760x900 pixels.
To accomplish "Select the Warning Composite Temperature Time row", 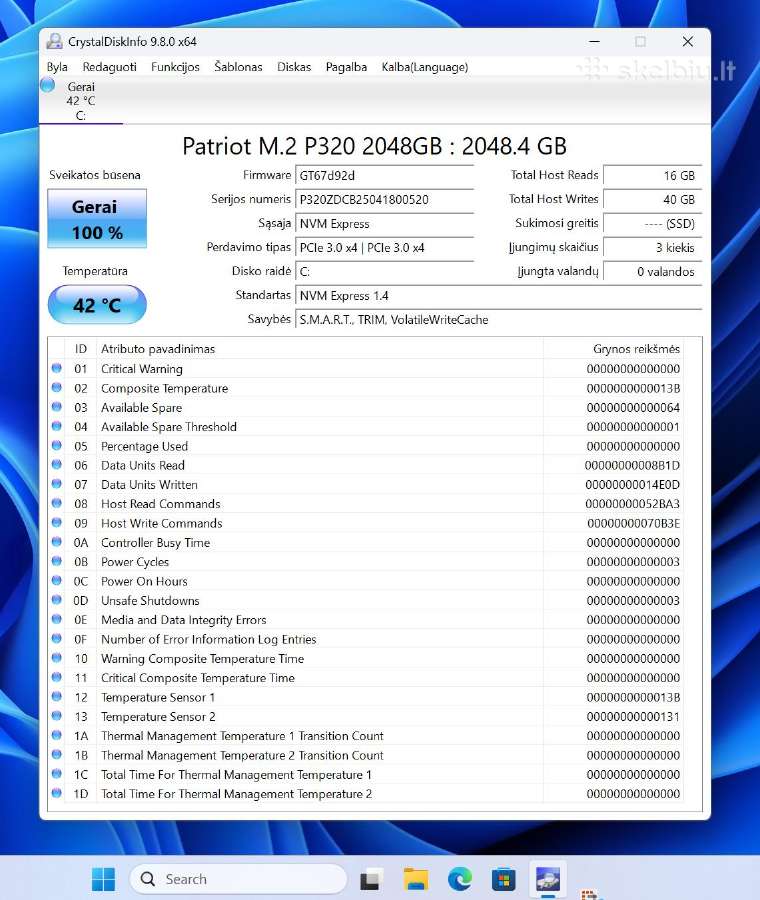I will (x=366, y=659).
